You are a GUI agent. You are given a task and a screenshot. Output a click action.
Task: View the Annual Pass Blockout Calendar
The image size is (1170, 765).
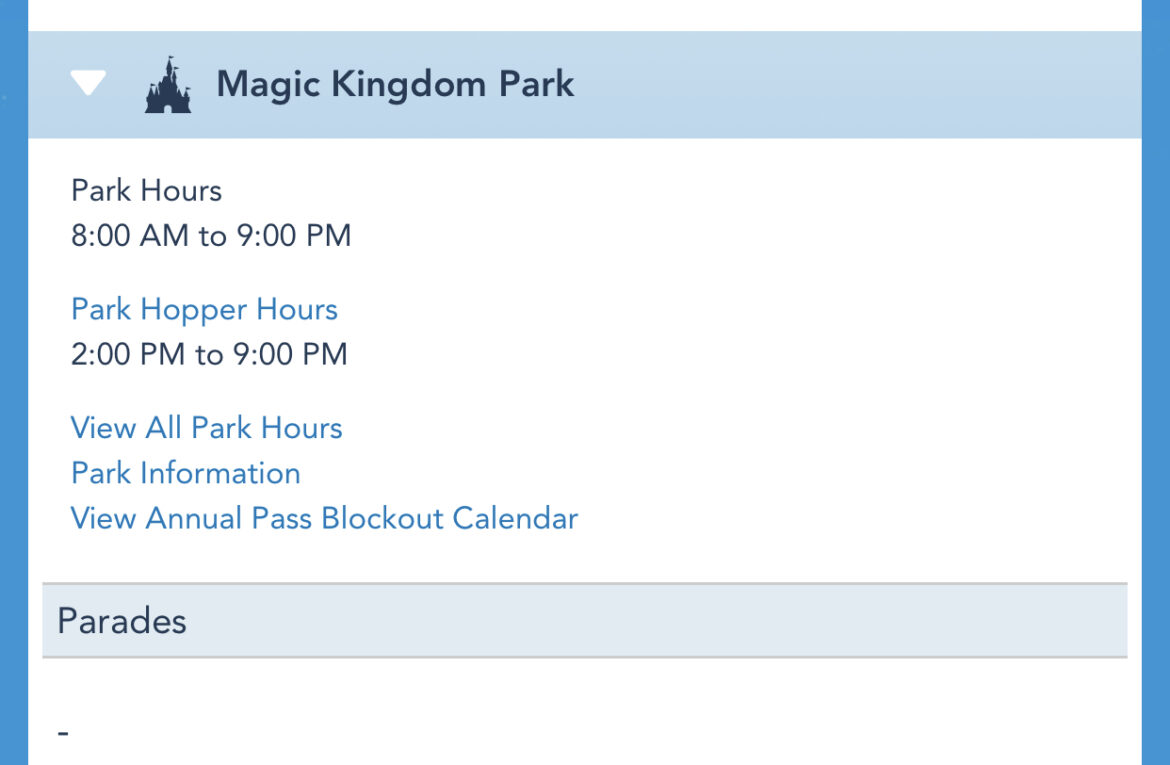[x=323, y=518]
